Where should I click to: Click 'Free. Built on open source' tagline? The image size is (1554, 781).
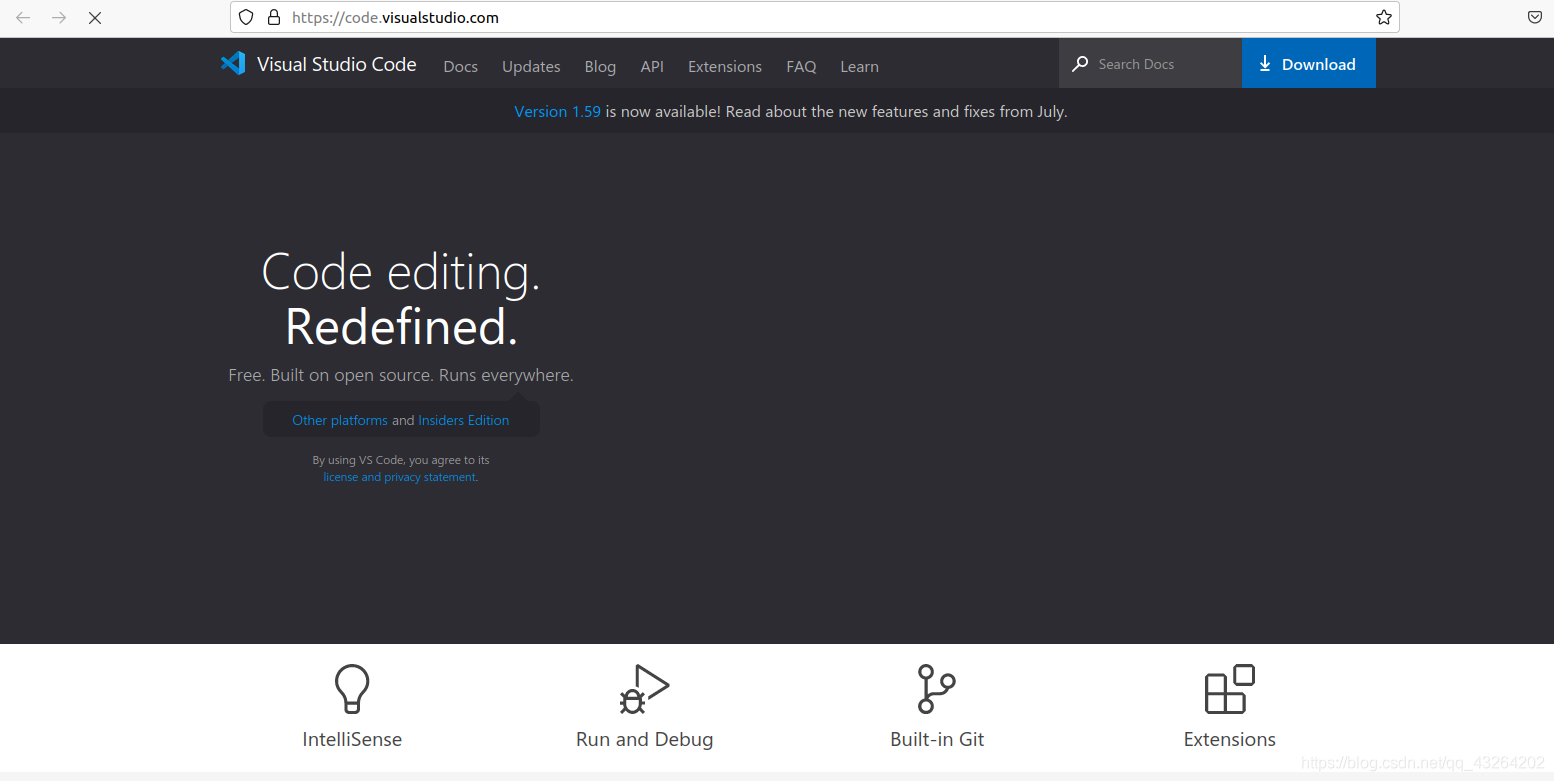[x=401, y=376]
